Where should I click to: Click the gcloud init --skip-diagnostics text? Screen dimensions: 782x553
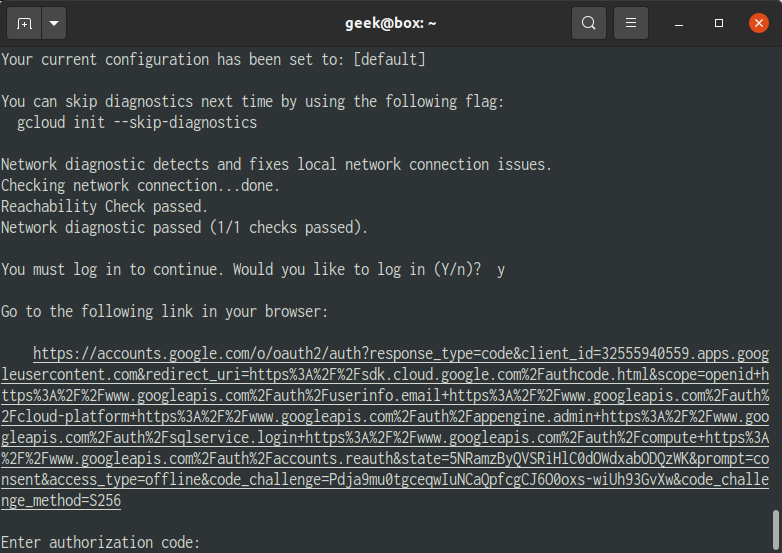137,123
